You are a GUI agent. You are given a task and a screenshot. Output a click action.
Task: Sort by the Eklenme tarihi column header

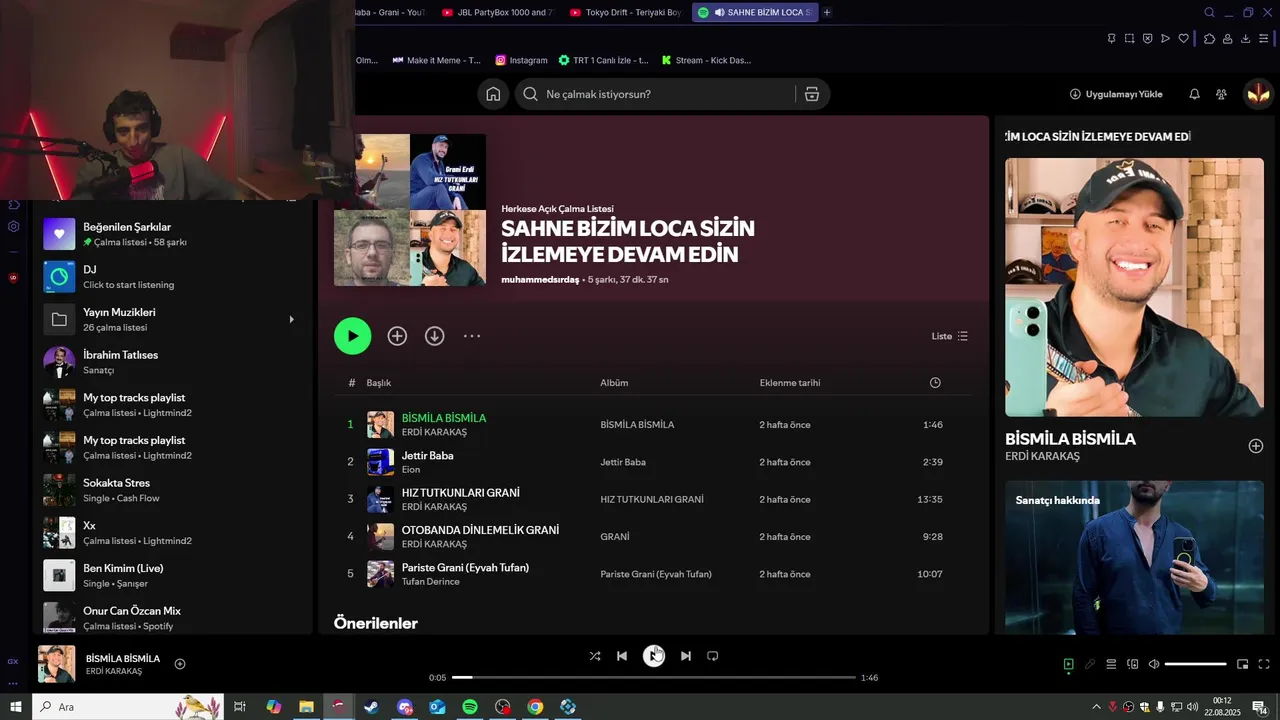tap(790, 383)
